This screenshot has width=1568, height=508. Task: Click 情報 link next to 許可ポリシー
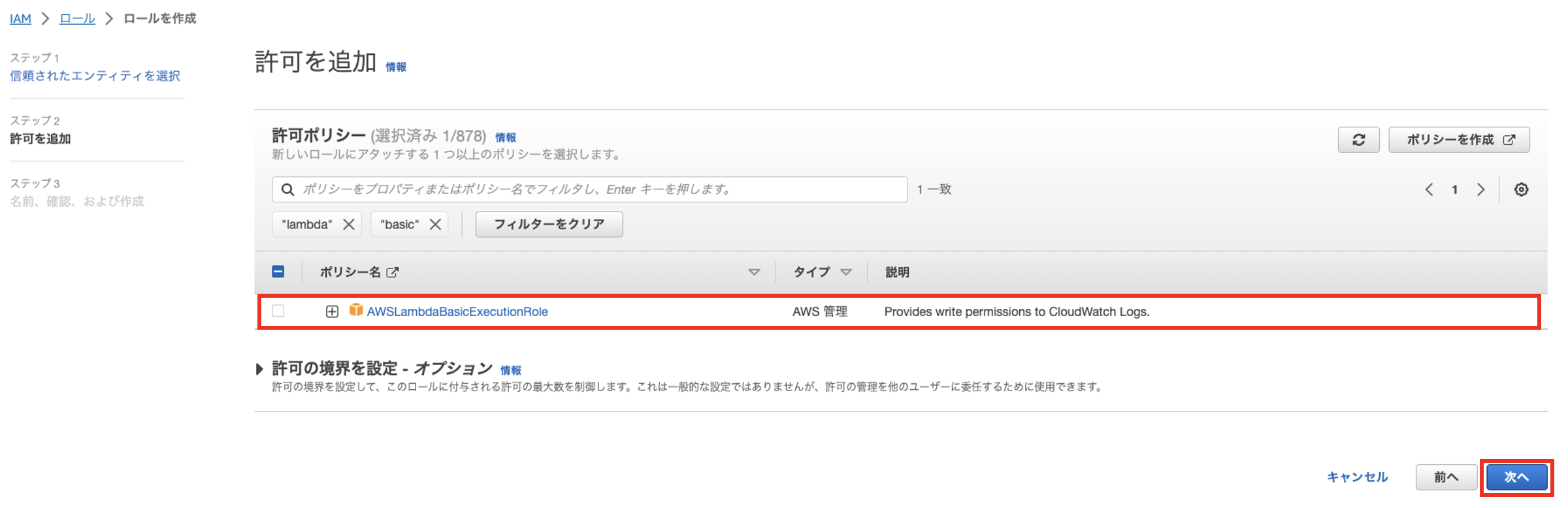point(506,137)
